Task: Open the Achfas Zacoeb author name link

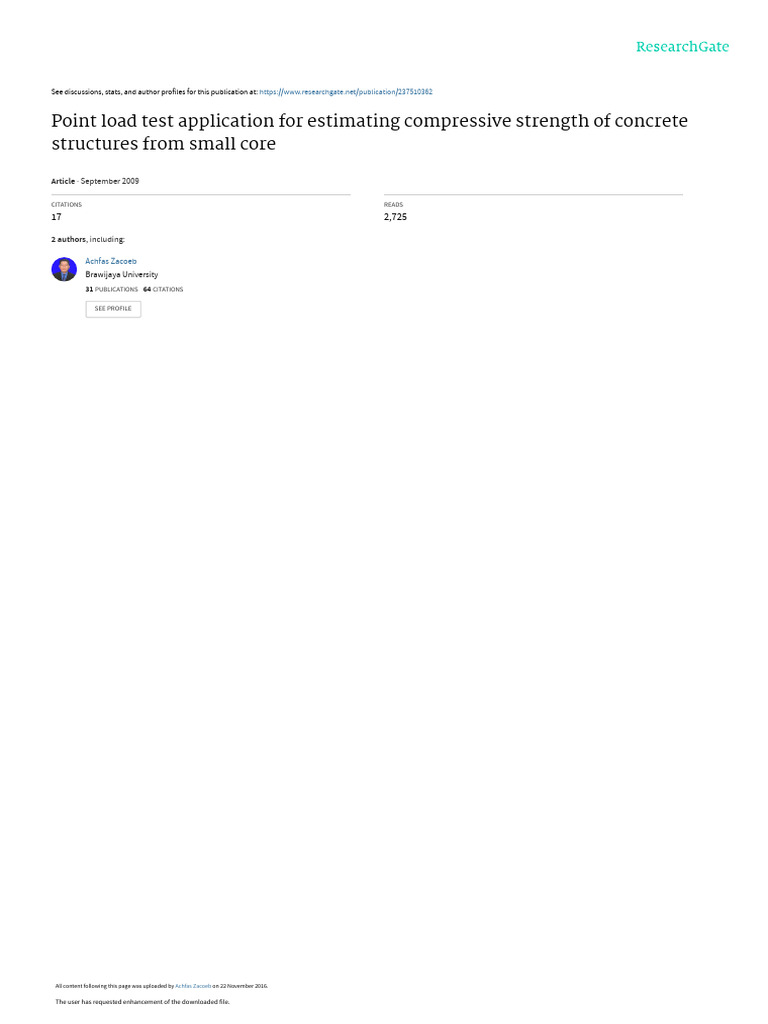Action: (111, 261)
